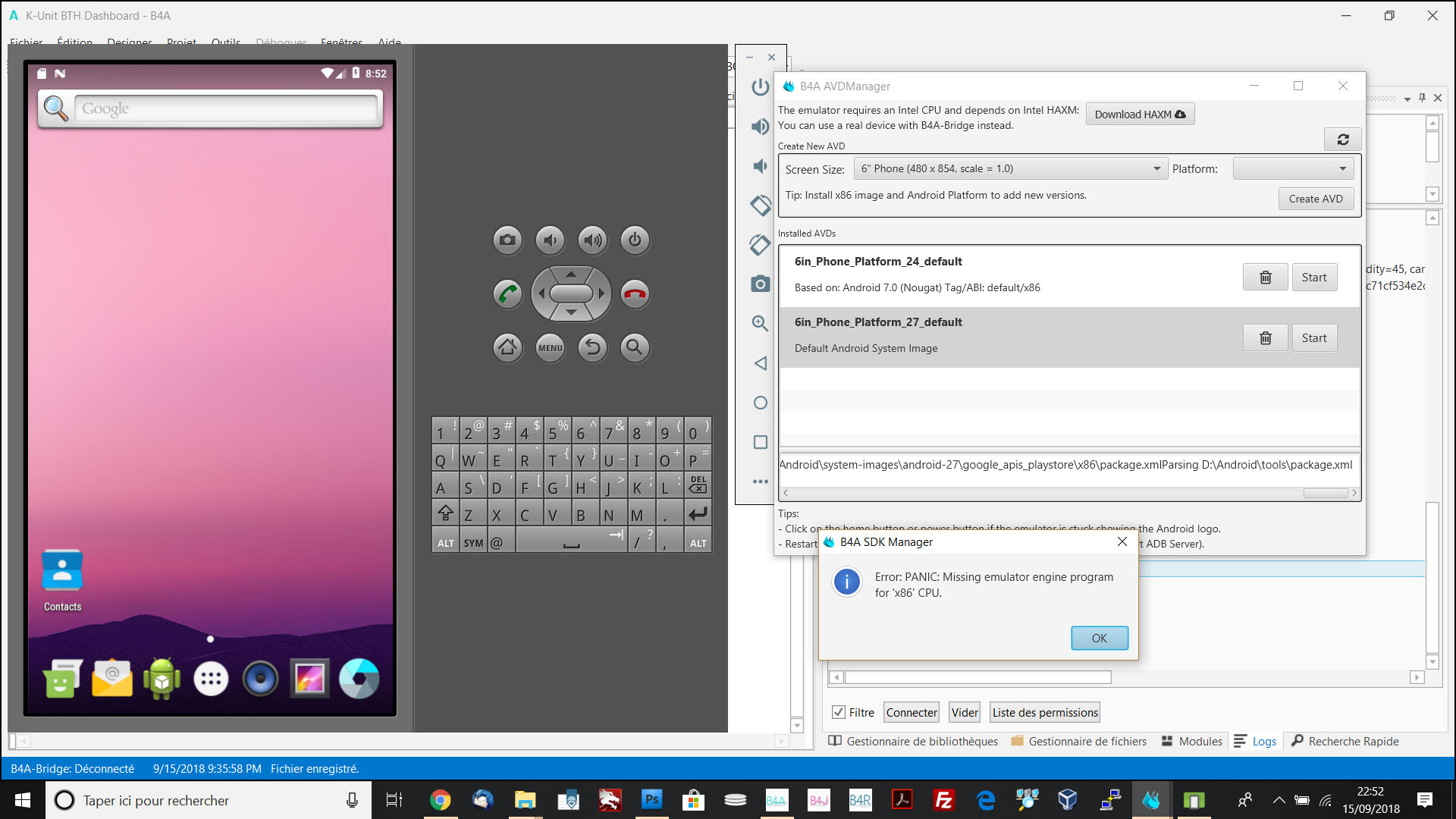Click the back triangle icon in emulator sidebar
The width and height of the screenshot is (1456, 819).
[x=760, y=363]
